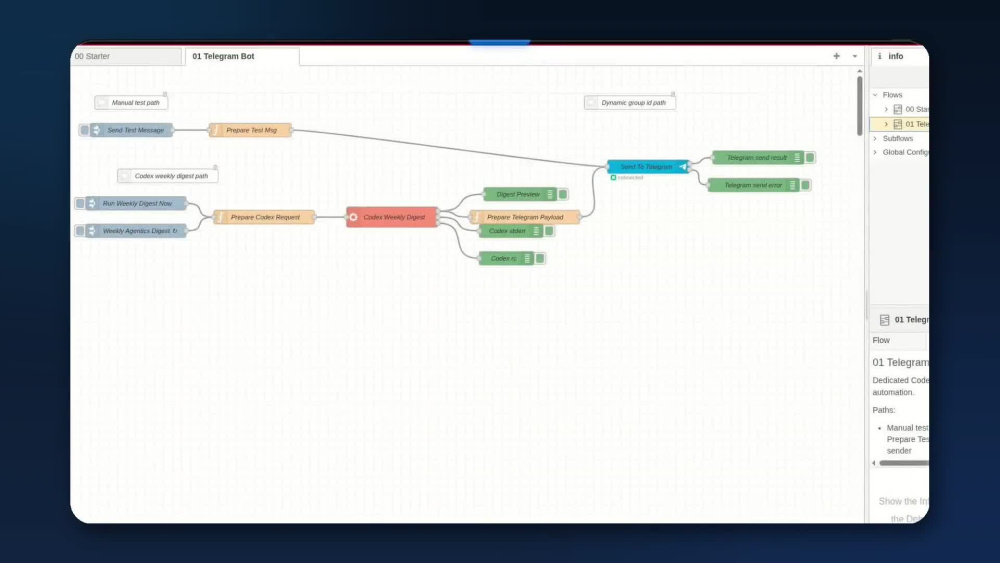Screen dimensions: 1000x563
Task: Toggle the Telegram send error debug output
Action: (x=805, y=185)
